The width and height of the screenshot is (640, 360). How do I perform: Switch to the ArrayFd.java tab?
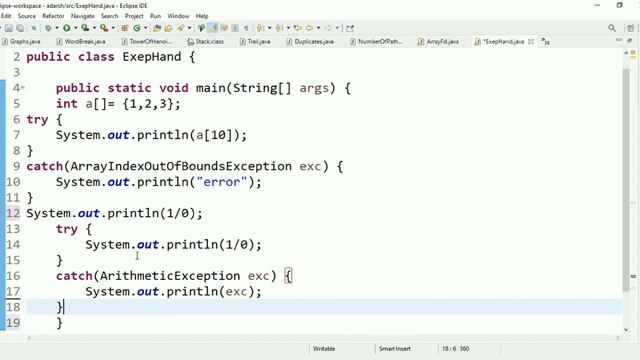point(439,41)
